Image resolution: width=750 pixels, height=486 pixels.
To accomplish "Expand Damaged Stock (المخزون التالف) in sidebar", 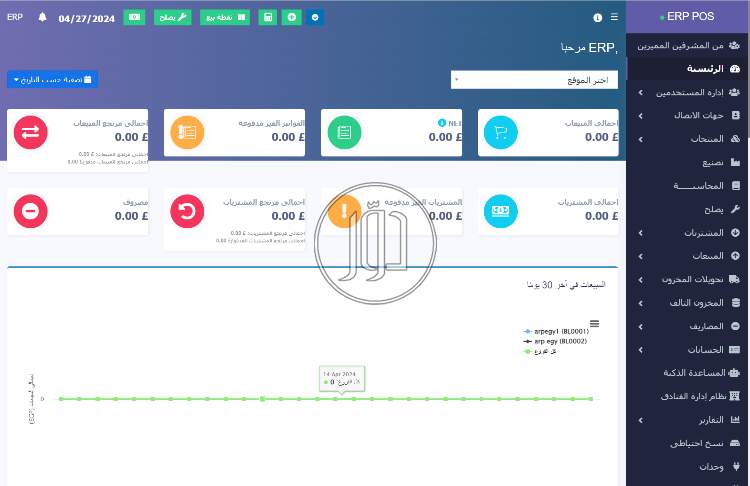I will click(x=688, y=303).
